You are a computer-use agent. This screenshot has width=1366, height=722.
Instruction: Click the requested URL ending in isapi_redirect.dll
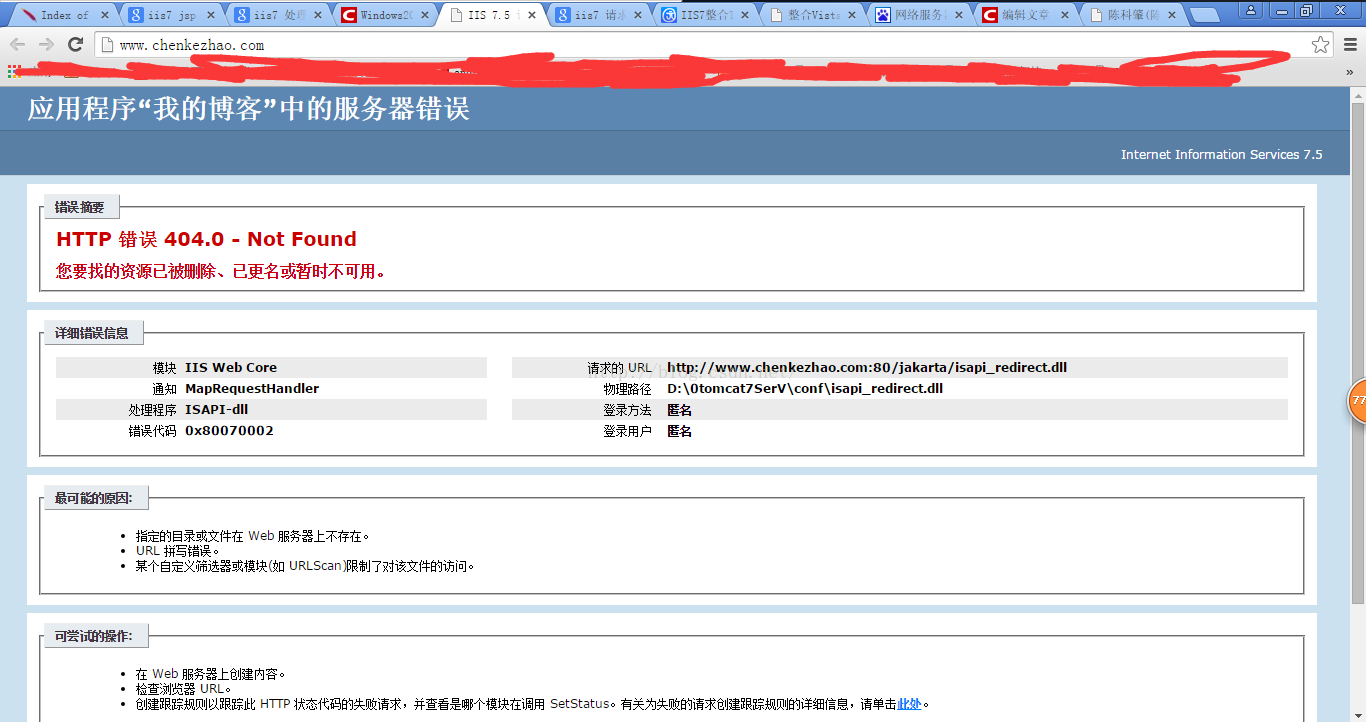click(x=867, y=368)
